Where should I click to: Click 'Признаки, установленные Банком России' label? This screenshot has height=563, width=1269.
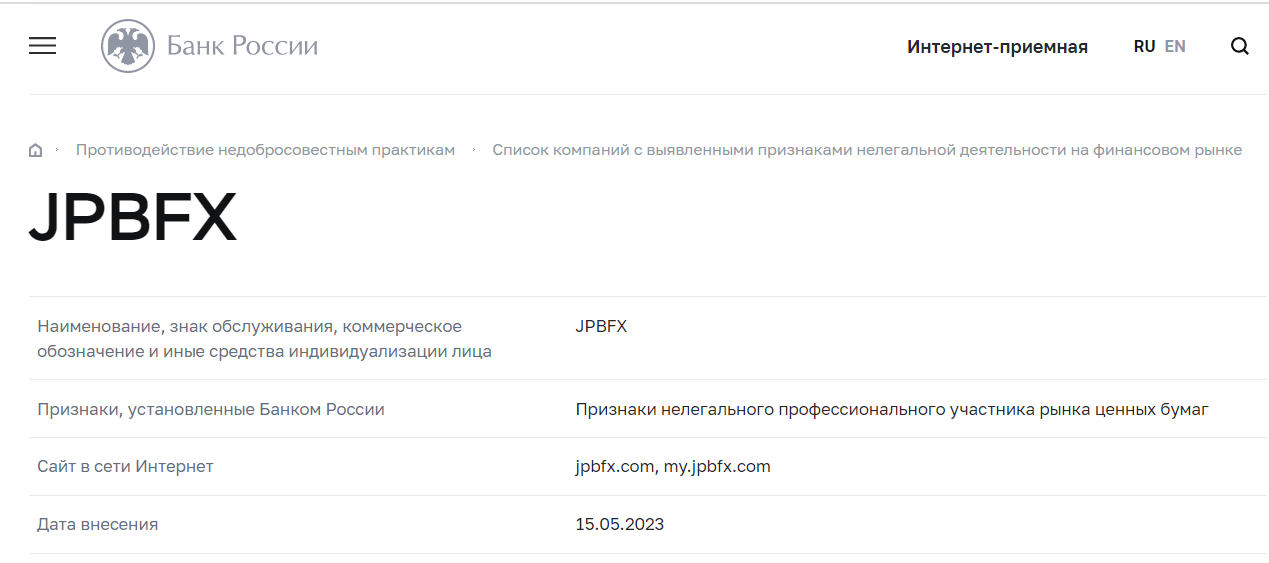[211, 409]
